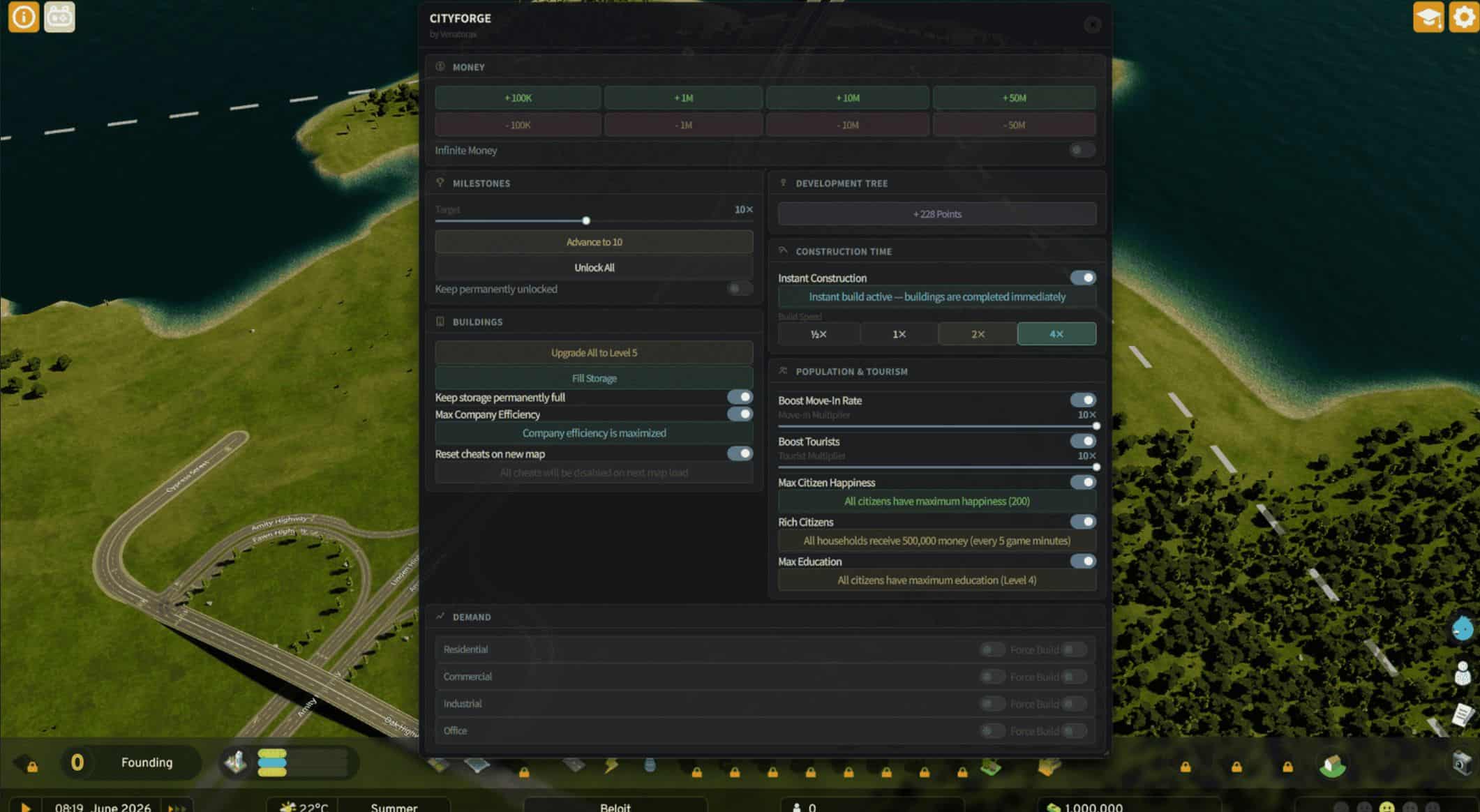Disable the Rich Citizens toggle

click(1083, 522)
